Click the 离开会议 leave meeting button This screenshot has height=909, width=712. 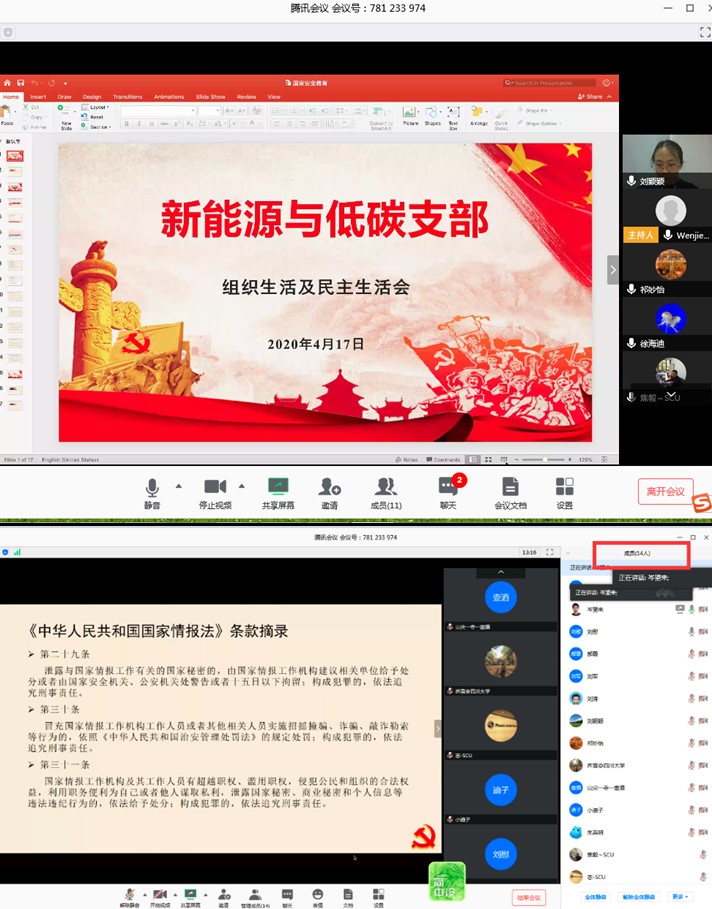tap(665, 491)
